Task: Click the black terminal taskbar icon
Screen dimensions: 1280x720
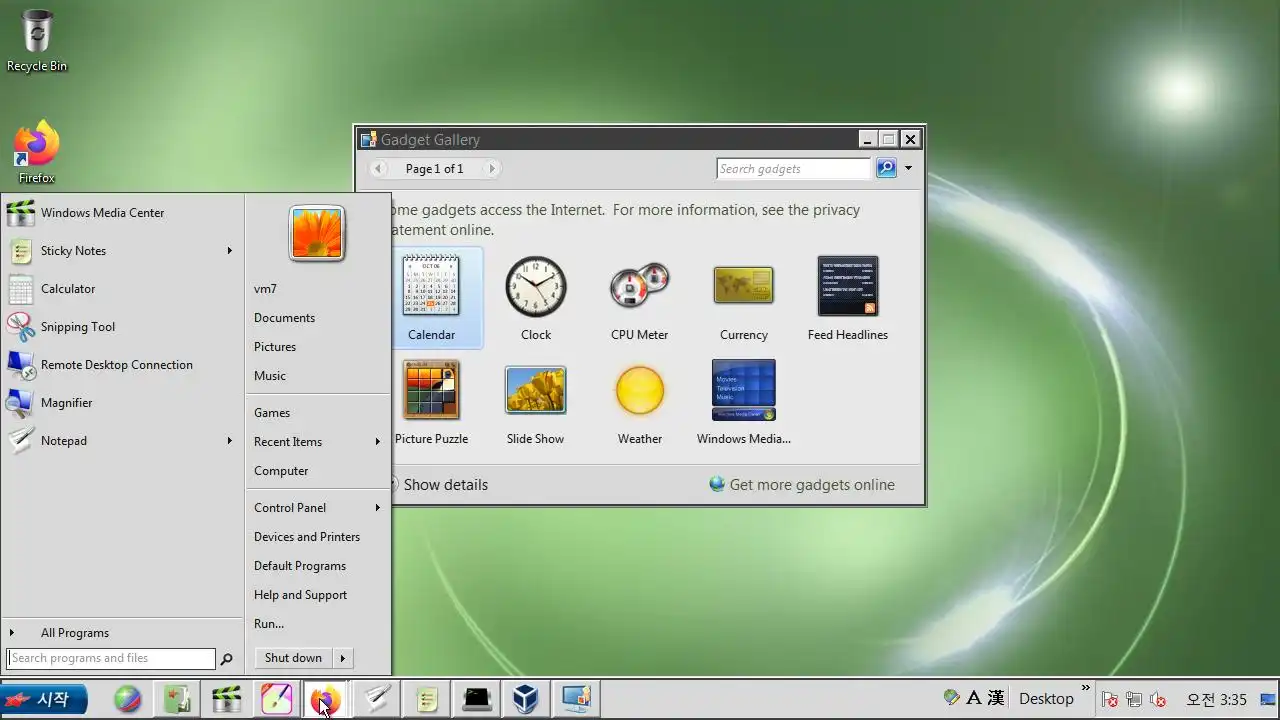Action: 476,699
